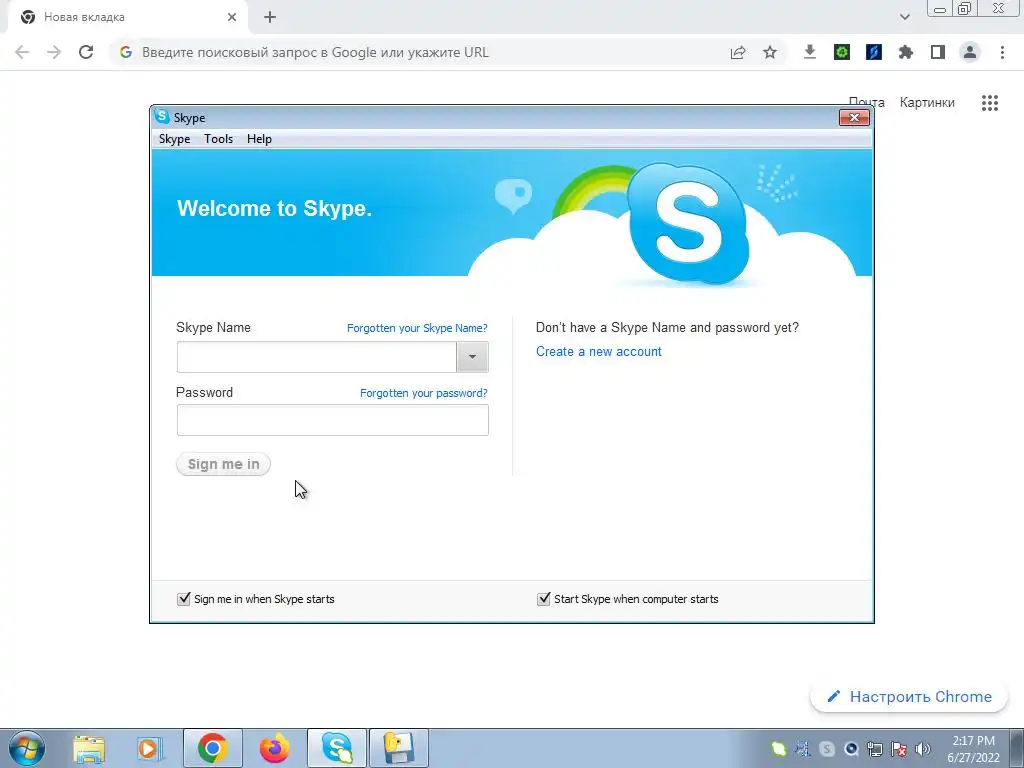Open the Tools menu in Skype
This screenshot has height=768, width=1024.
click(218, 139)
